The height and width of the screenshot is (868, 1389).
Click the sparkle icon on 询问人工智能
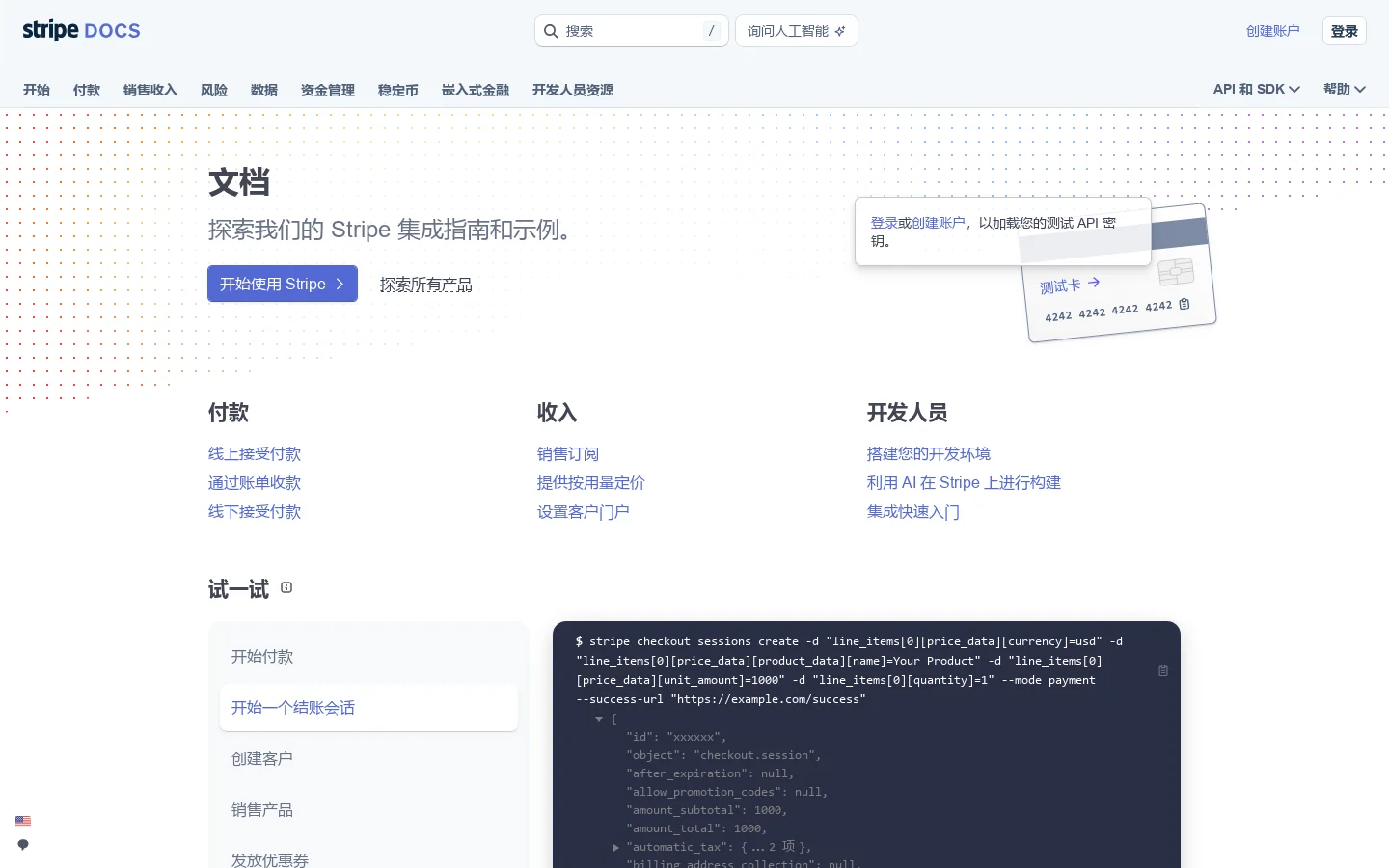840,31
